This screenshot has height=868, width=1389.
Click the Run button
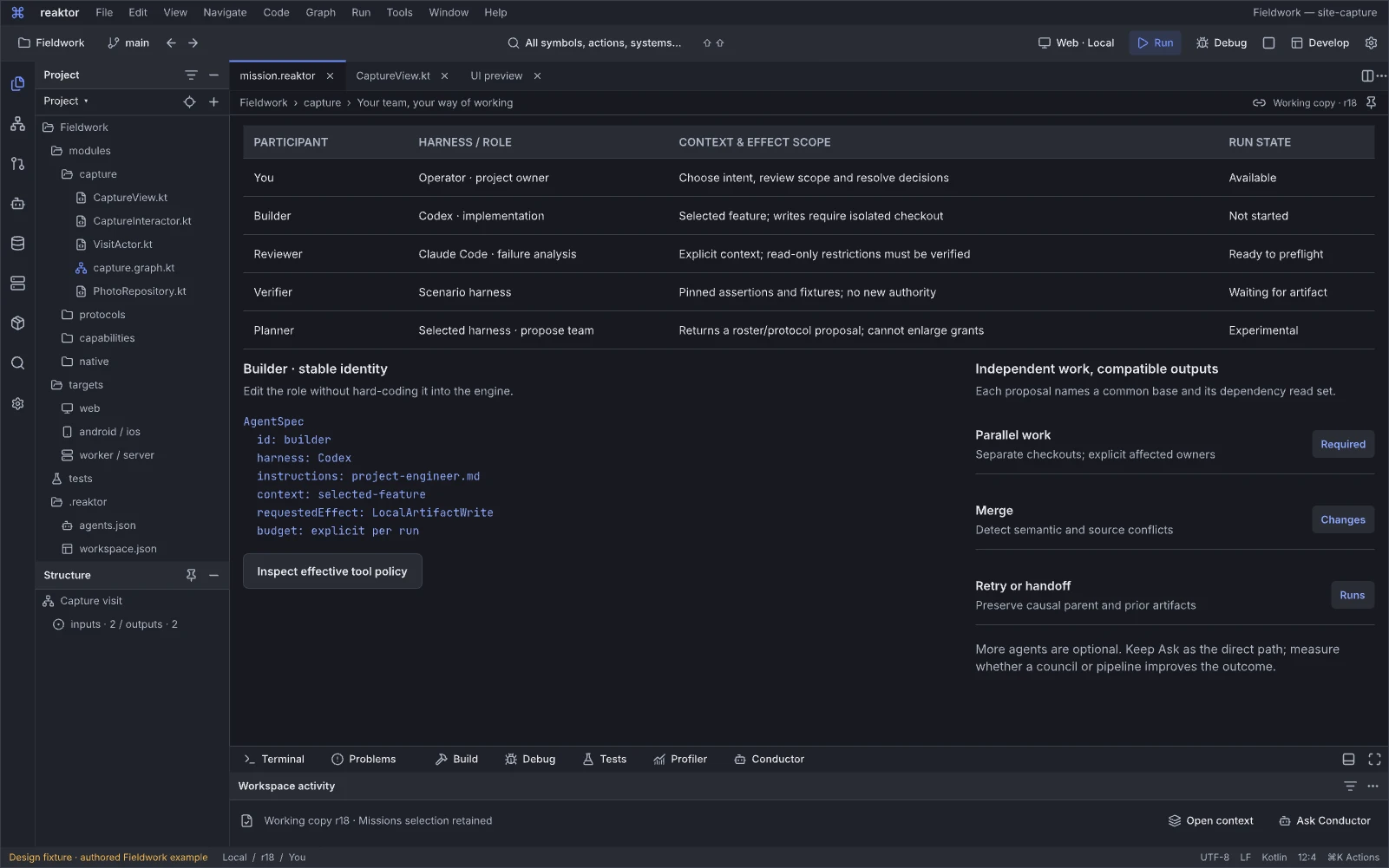click(1155, 42)
